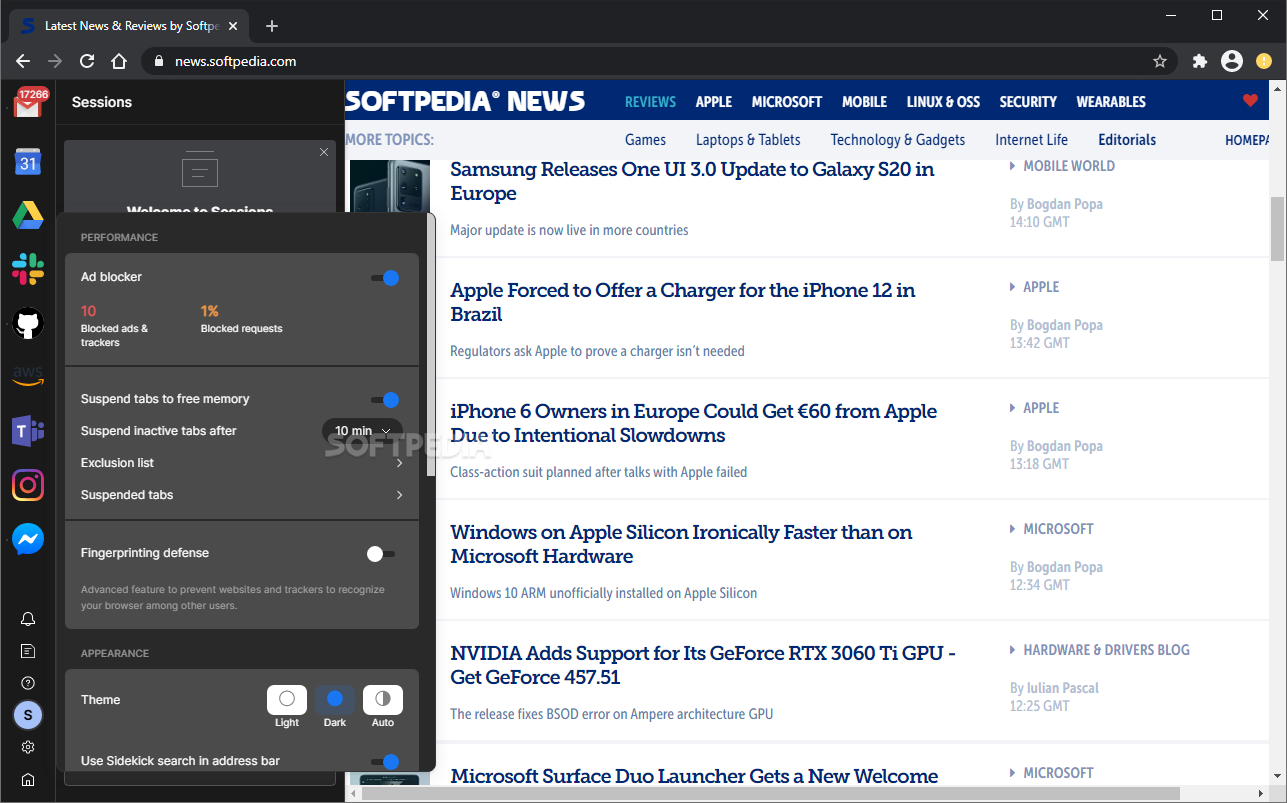Open notifications bell in sidebar
The height and width of the screenshot is (803, 1287).
click(28, 619)
